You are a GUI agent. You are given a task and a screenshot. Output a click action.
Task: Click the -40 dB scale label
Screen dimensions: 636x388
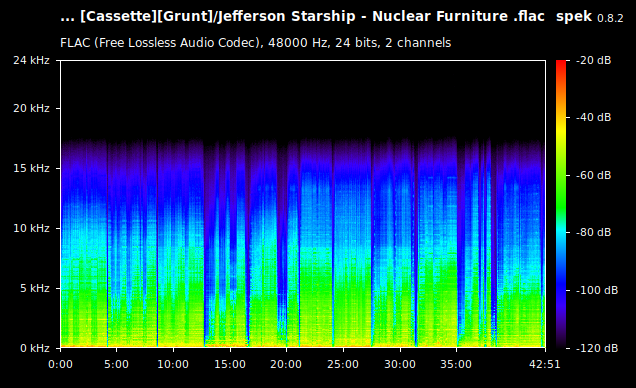click(593, 117)
